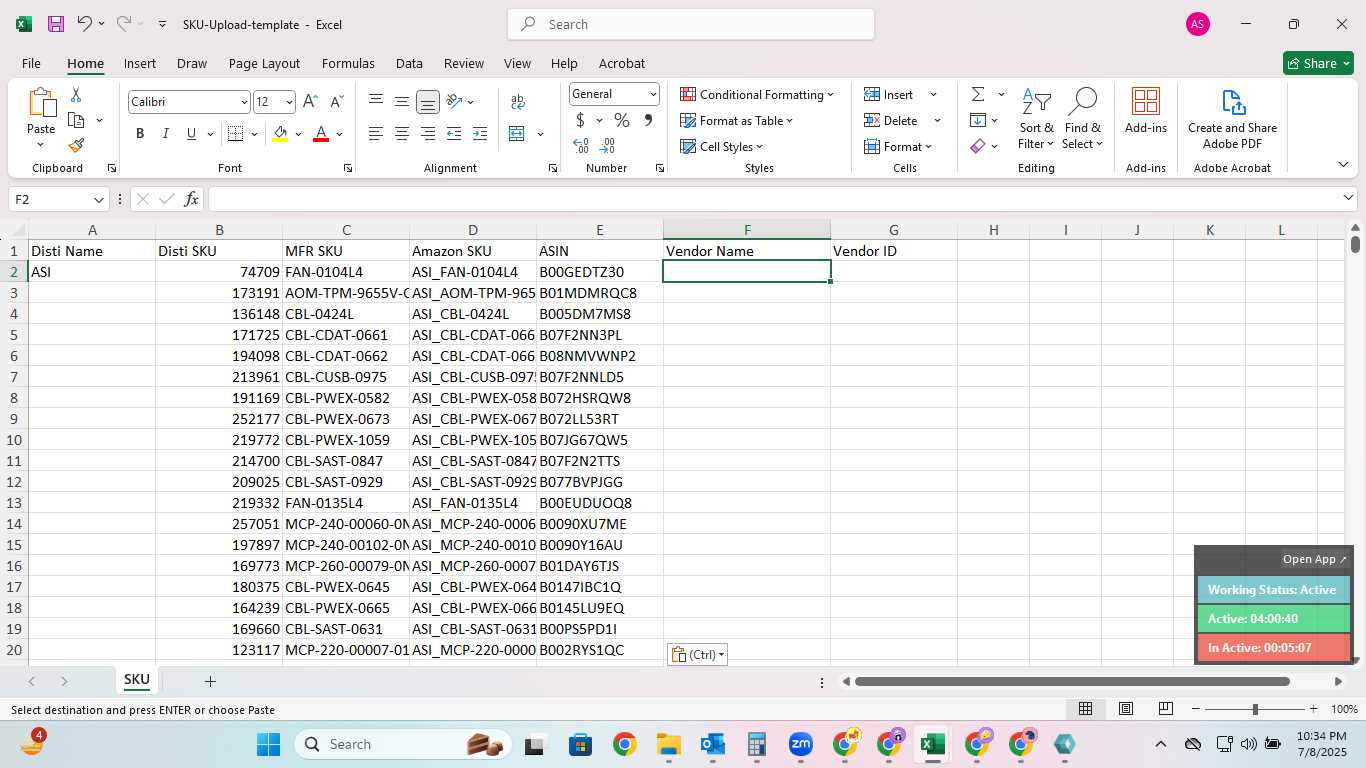Align cell text to the right
1366x768 pixels.
pyautogui.click(x=428, y=133)
